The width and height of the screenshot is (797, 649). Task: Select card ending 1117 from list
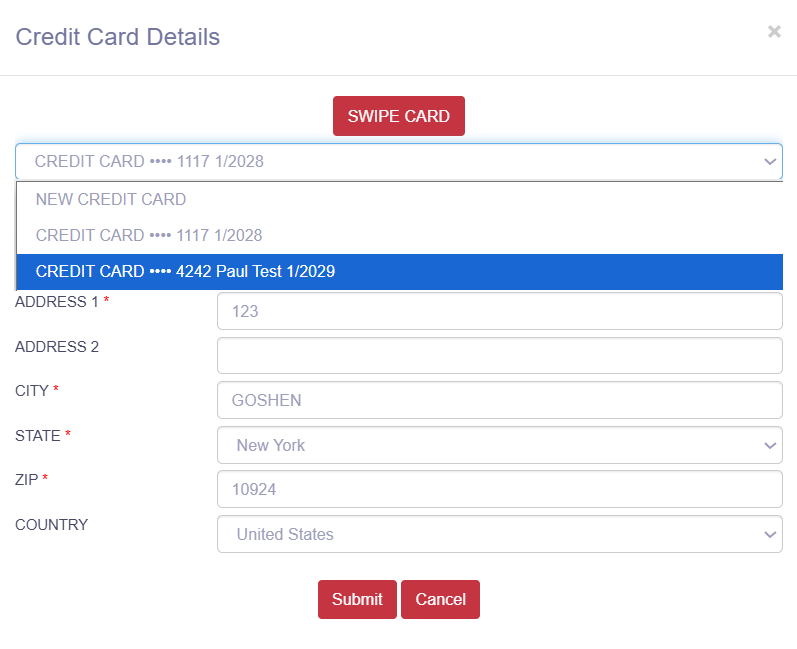click(149, 235)
